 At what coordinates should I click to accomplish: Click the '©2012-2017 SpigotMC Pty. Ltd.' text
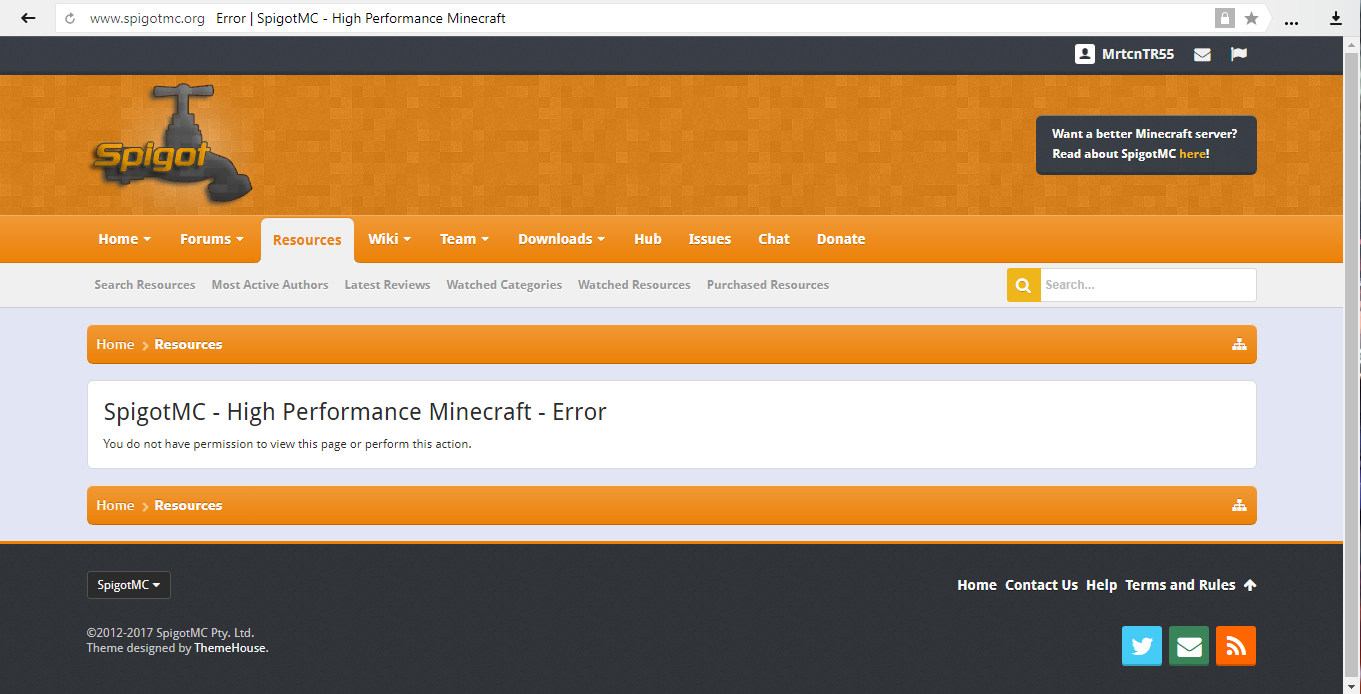coord(171,633)
